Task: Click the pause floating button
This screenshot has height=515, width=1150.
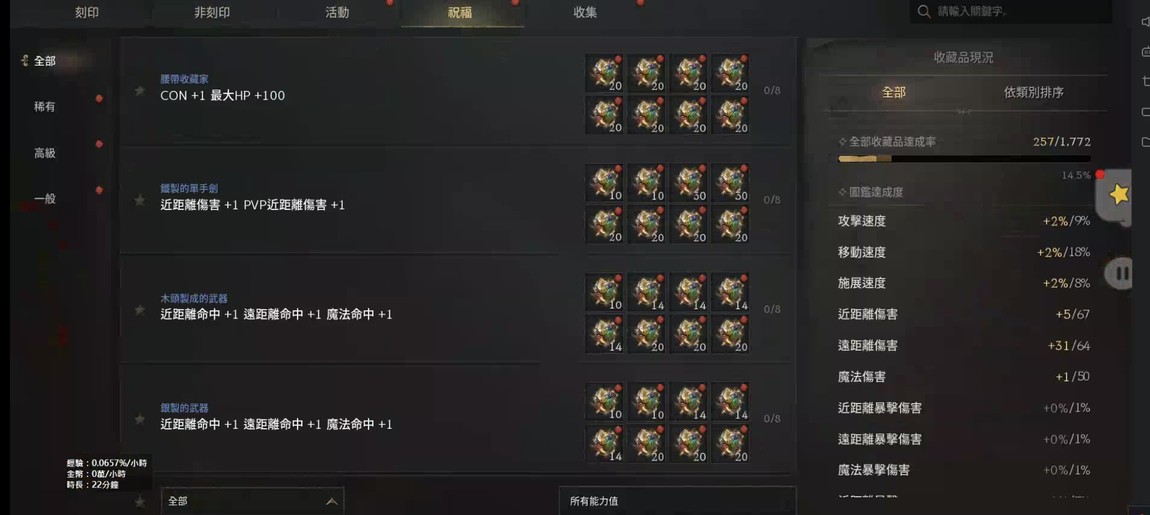Action: 1122,274
